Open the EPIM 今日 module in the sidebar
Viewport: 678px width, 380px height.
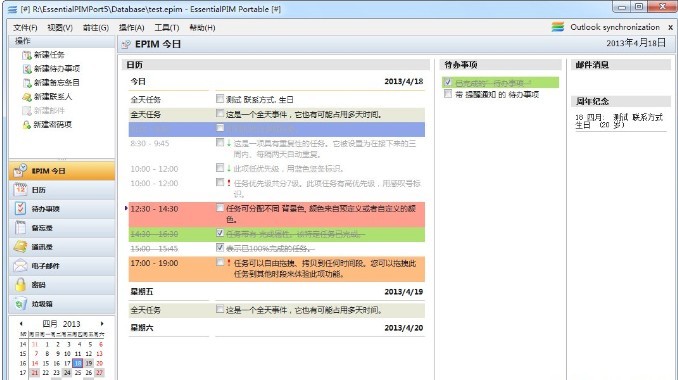coord(62,171)
